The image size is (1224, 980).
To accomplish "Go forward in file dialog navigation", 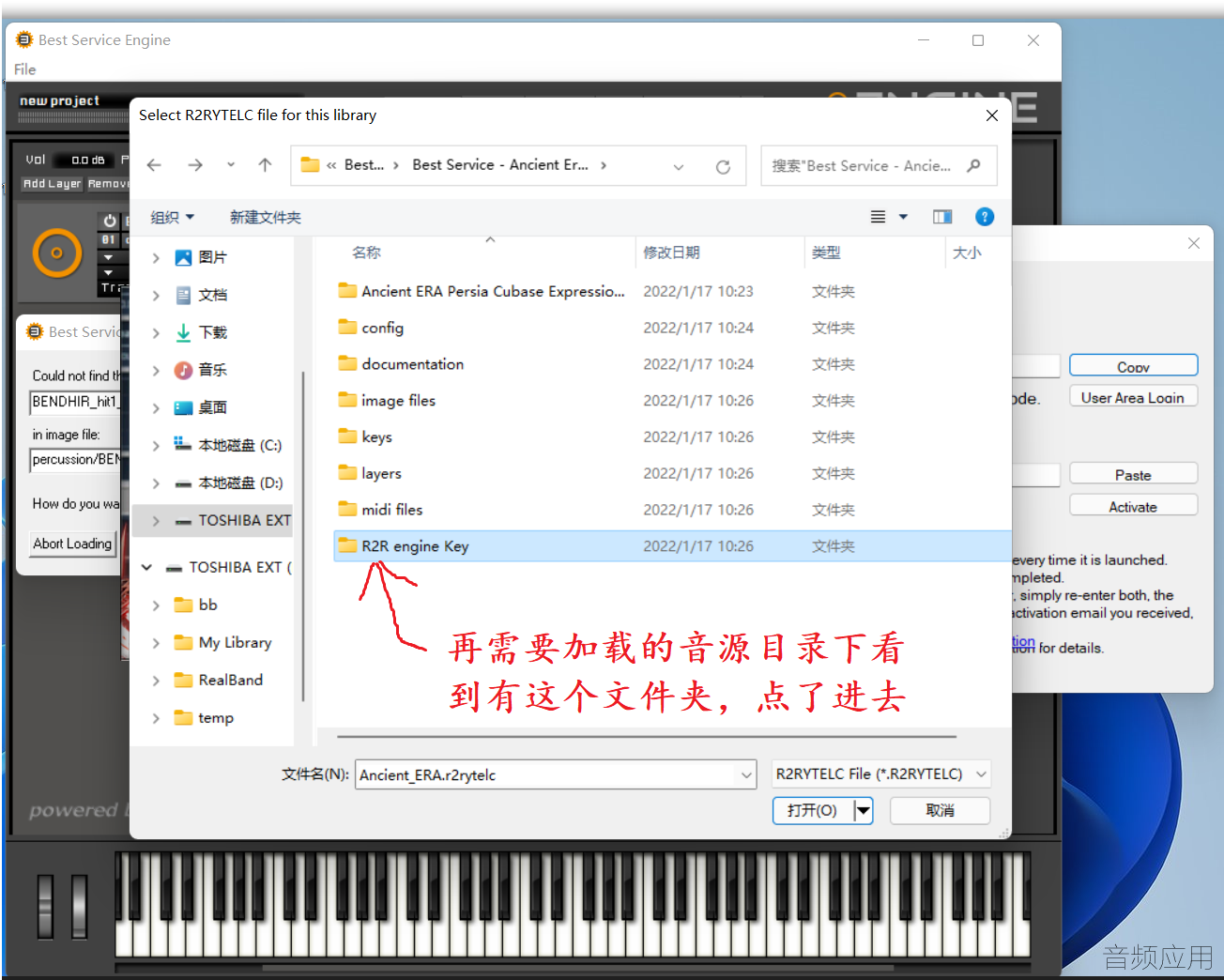I will pyautogui.click(x=195, y=165).
